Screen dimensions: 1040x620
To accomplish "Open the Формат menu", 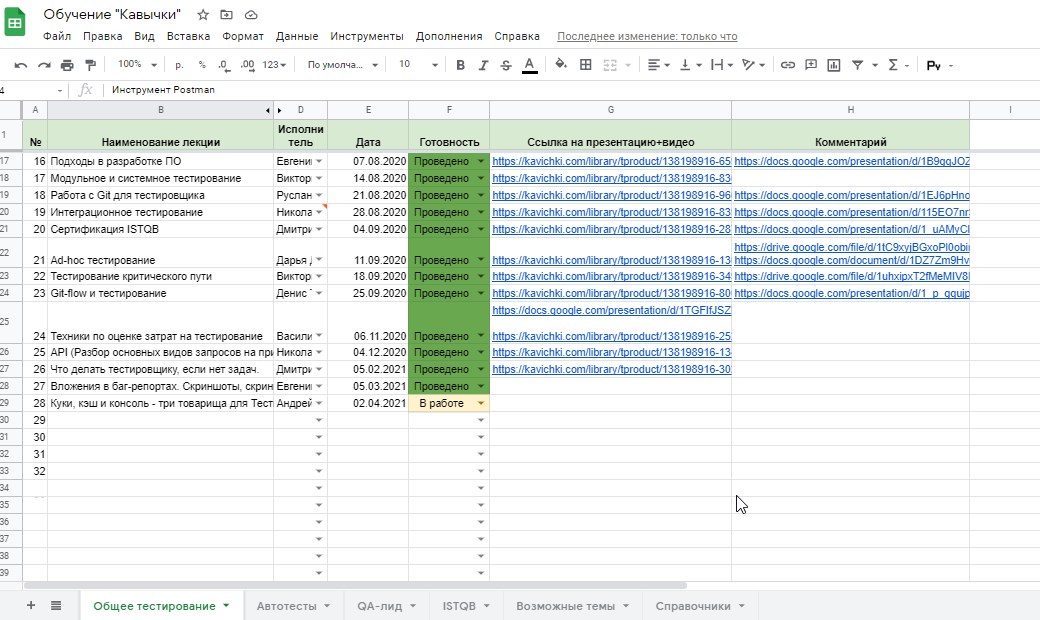I will (243, 36).
